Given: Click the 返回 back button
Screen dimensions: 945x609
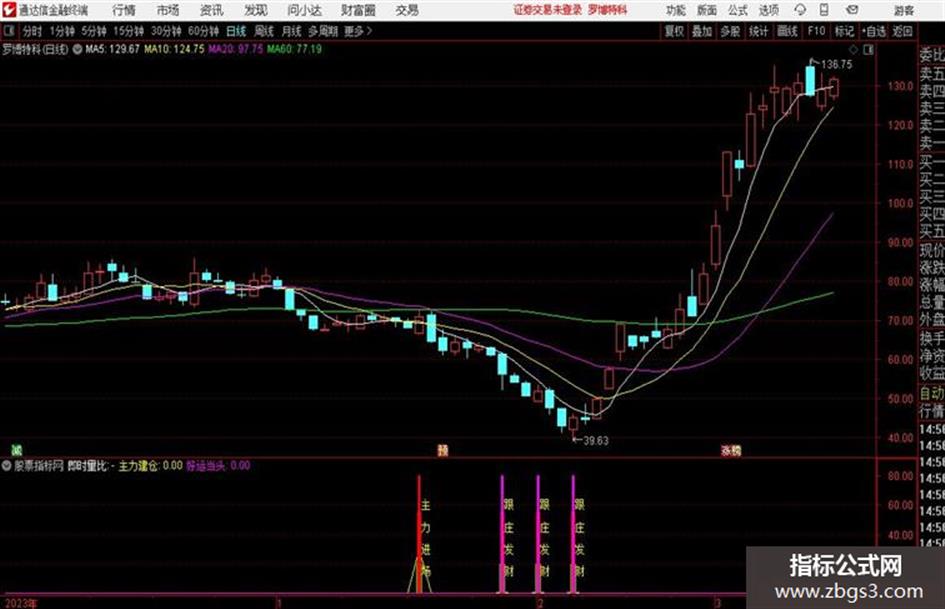Looking at the screenshot, I should point(902,31).
